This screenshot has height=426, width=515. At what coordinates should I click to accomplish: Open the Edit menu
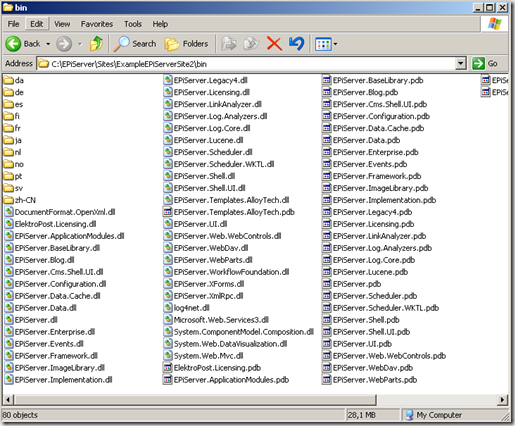coord(37,24)
